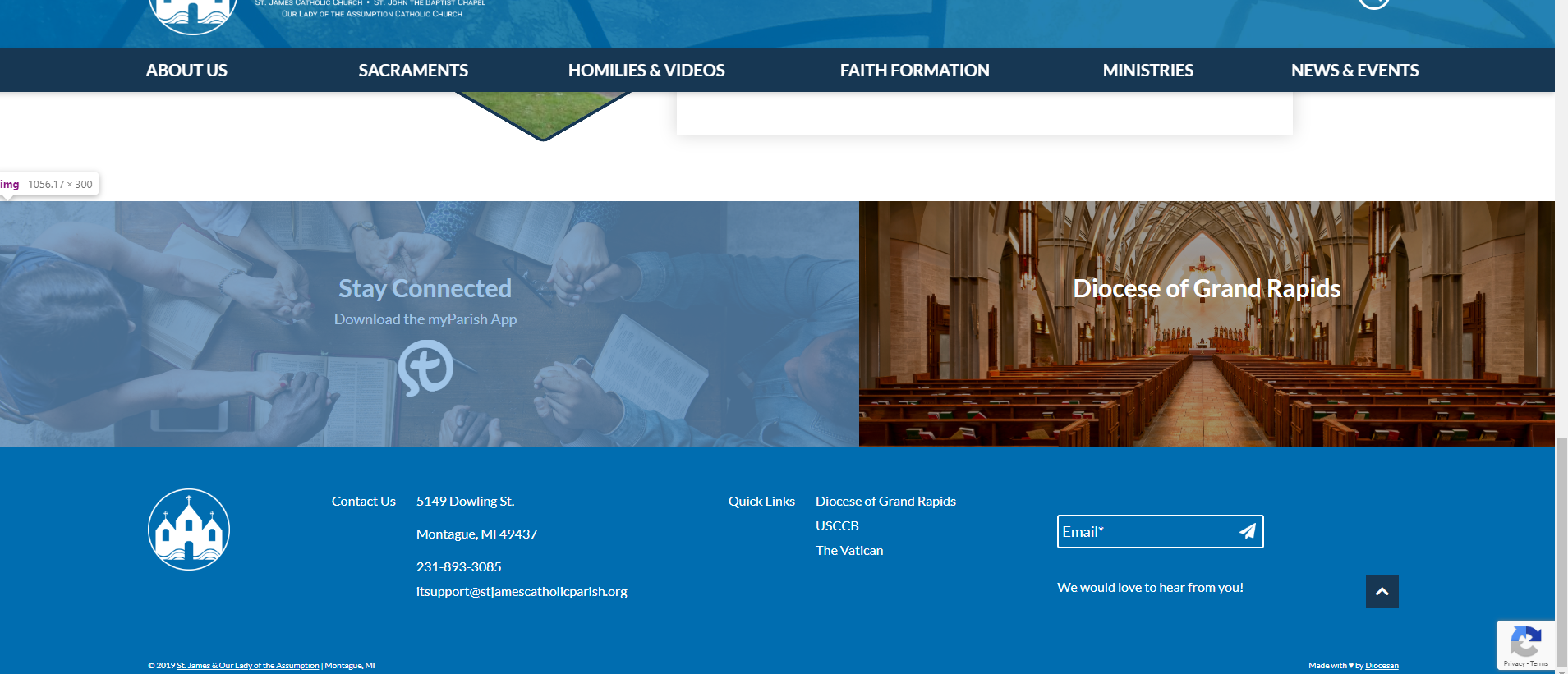Click the scroll-to-top arrow button

(x=1382, y=591)
